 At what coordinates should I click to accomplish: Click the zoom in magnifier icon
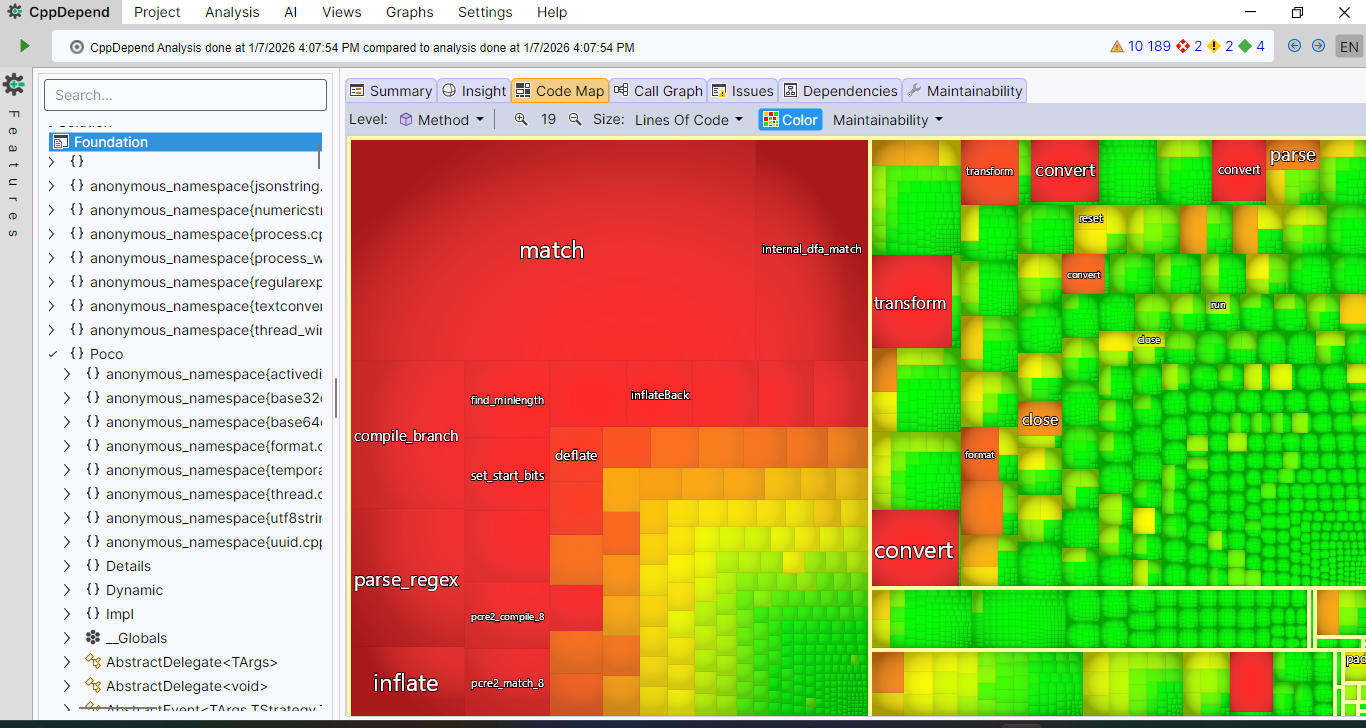521,119
